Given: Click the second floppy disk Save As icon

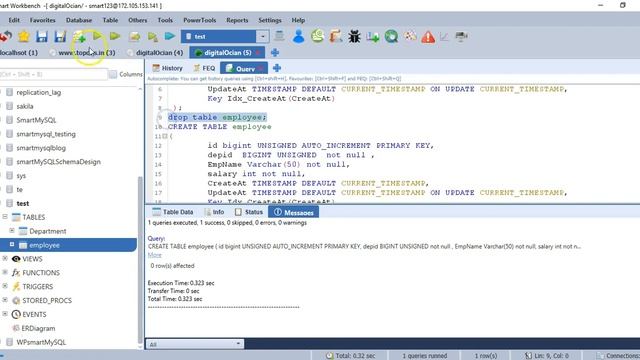Looking at the screenshot, I should click(x=60, y=37).
